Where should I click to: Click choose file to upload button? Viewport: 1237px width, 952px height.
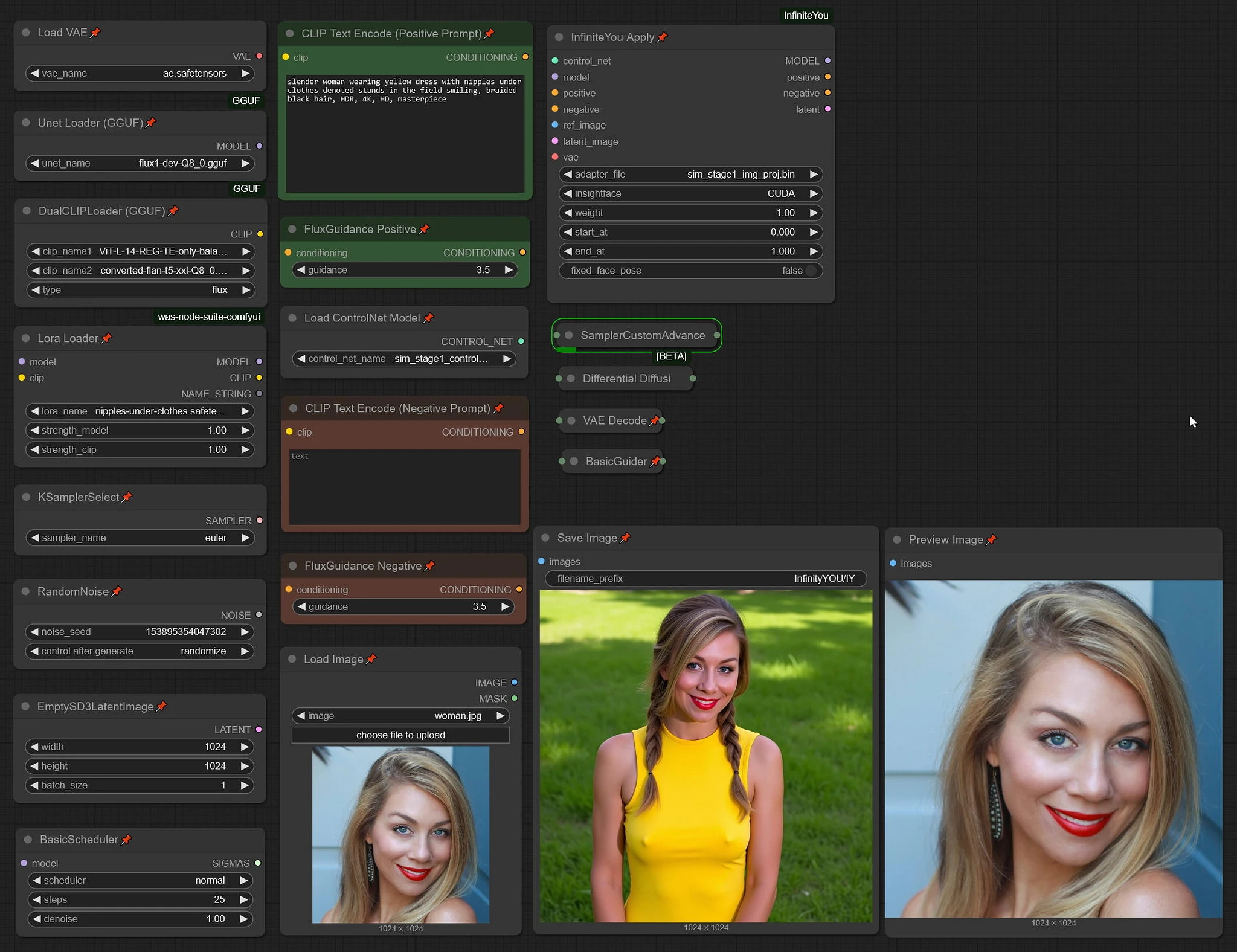400,735
